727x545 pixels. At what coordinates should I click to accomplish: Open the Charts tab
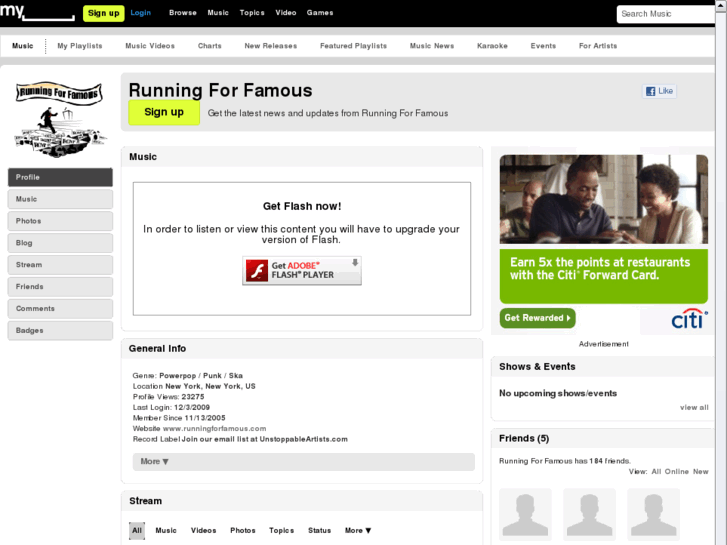pyautogui.click(x=210, y=46)
